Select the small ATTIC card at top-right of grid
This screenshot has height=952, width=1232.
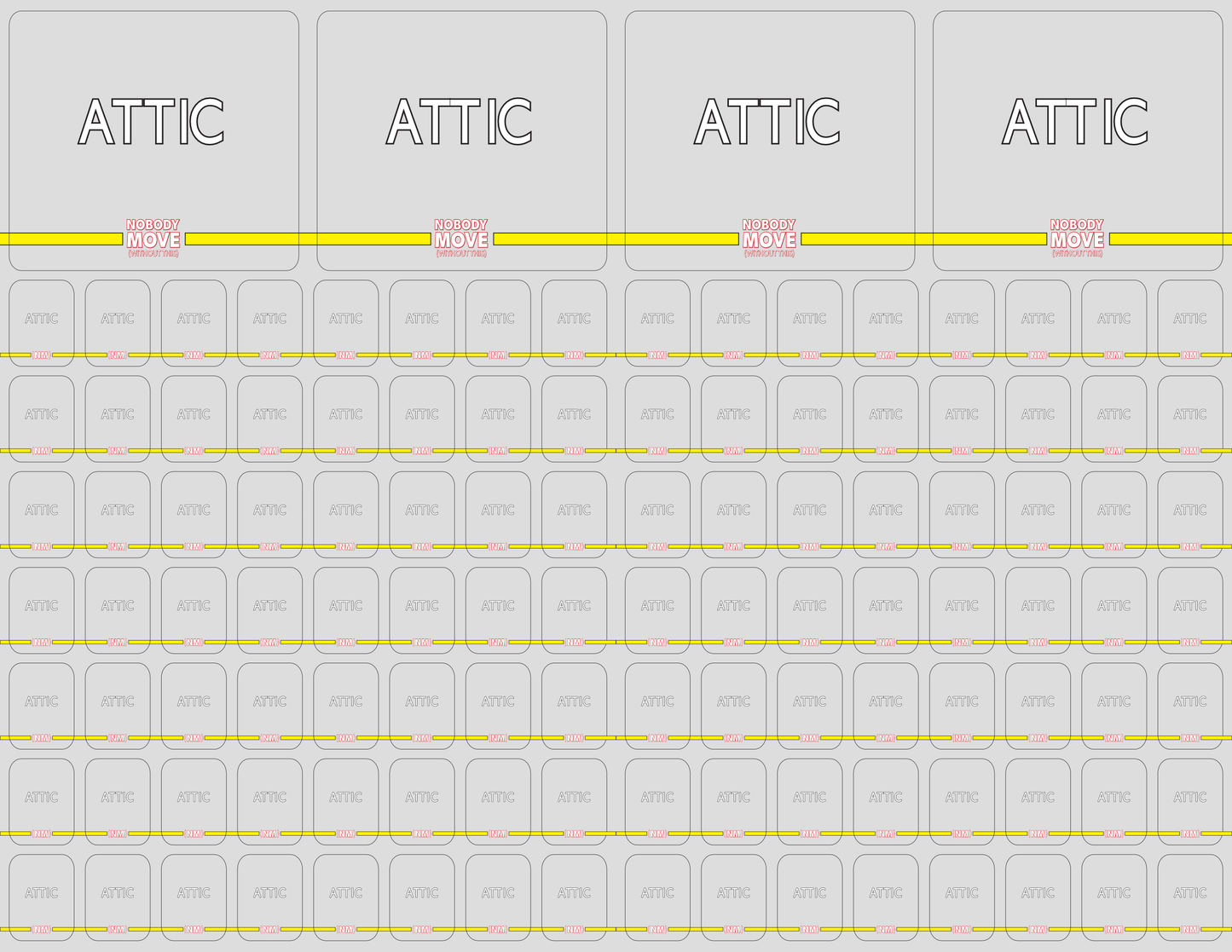coord(1190,323)
